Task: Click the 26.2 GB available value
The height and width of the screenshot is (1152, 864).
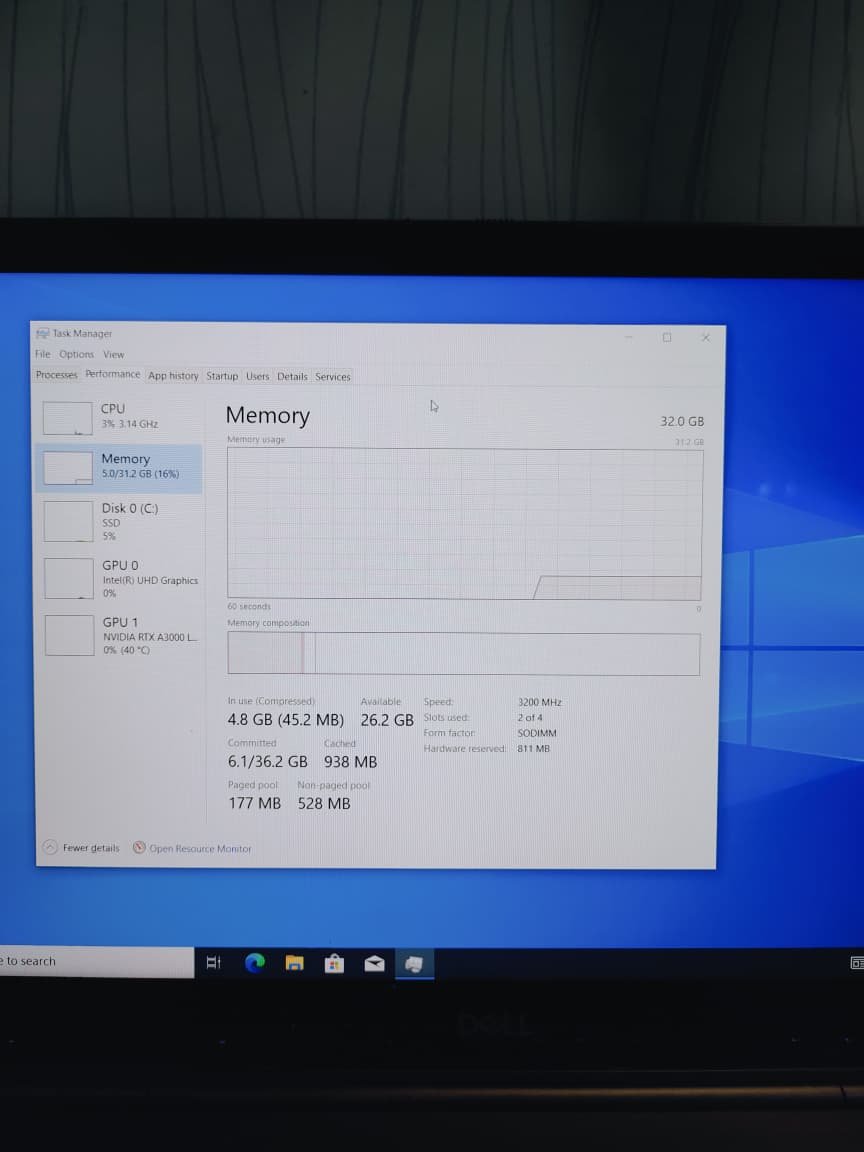Action: click(x=387, y=720)
